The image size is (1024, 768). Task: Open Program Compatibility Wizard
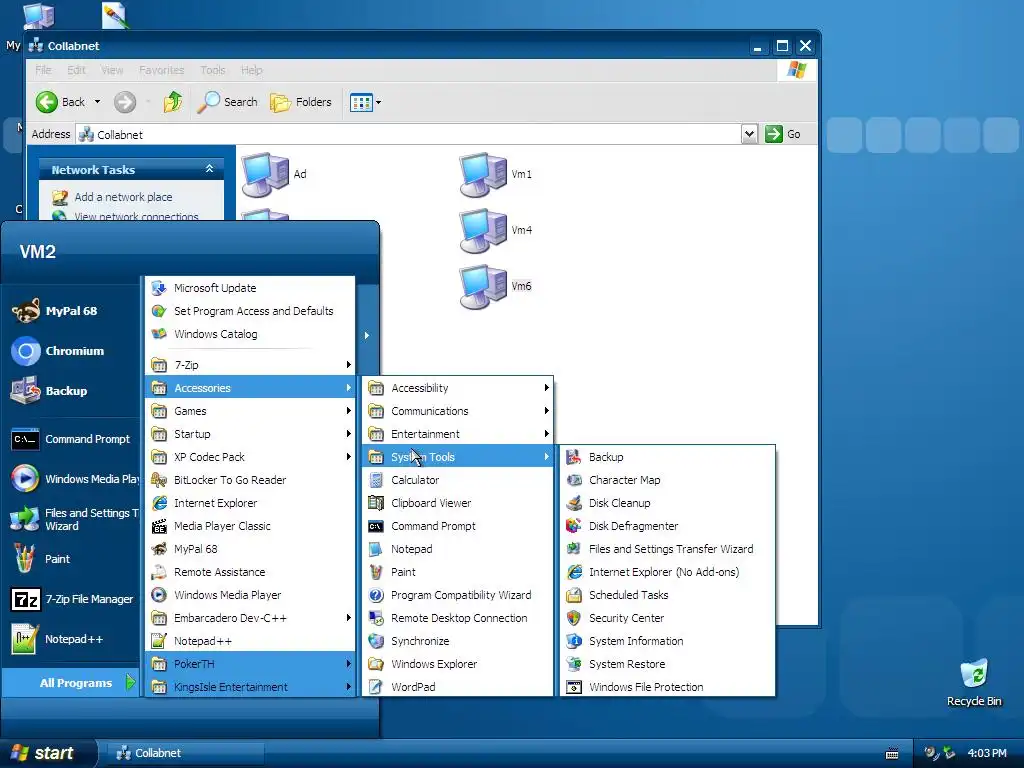click(457, 595)
